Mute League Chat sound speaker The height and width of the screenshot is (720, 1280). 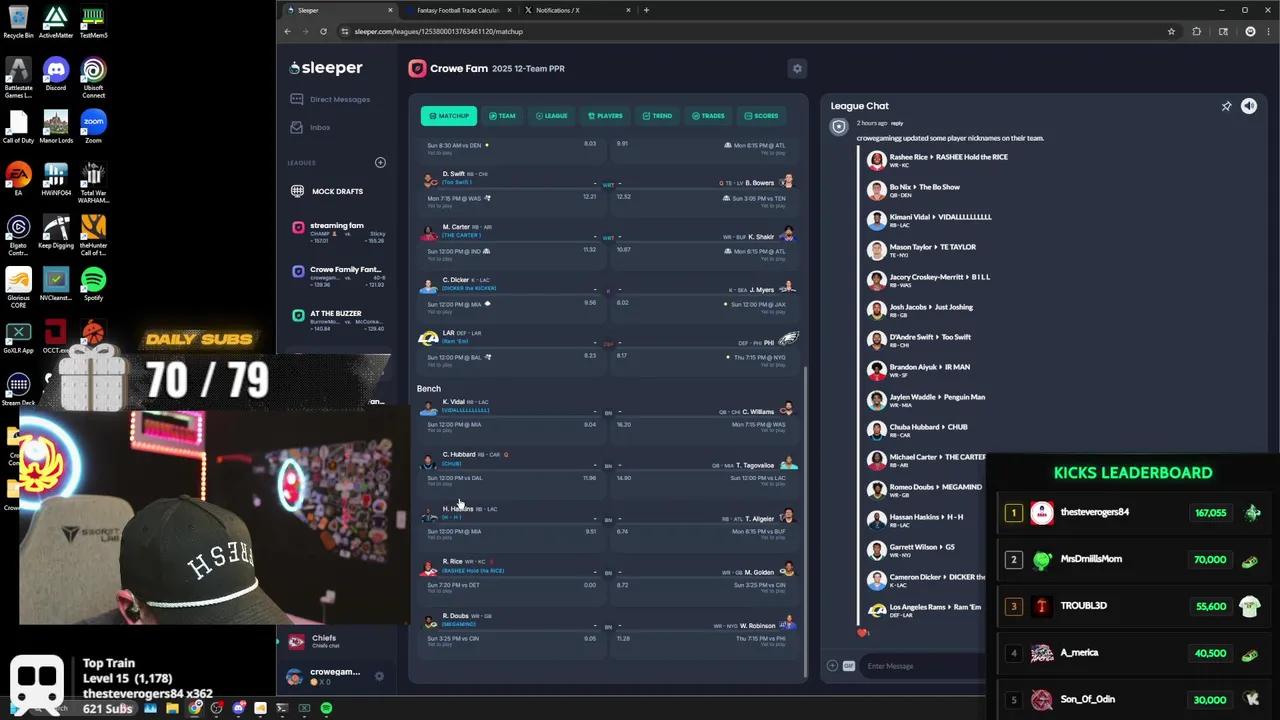tap(1249, 106)
